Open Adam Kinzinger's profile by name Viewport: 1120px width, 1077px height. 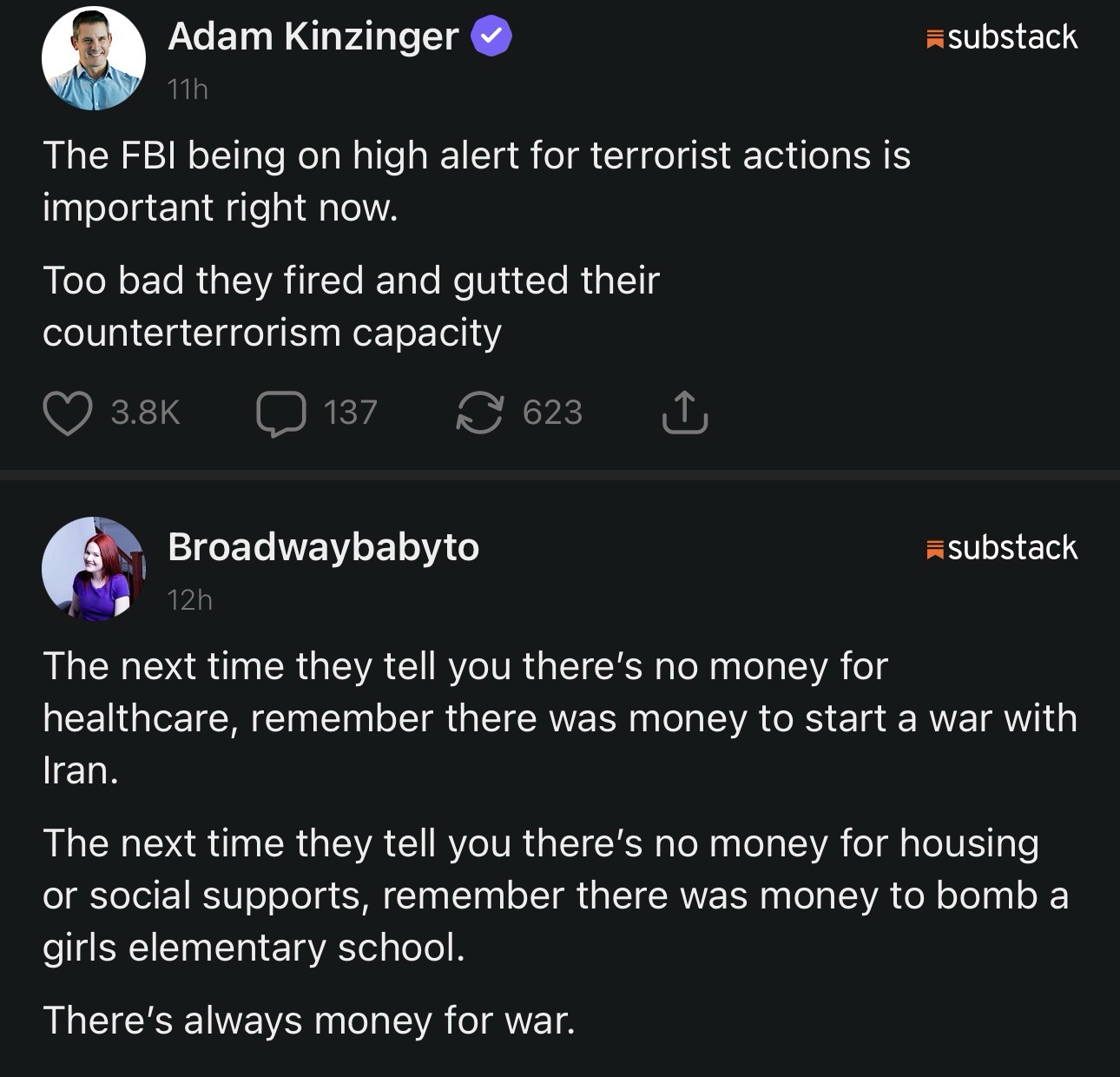(313, 36)
